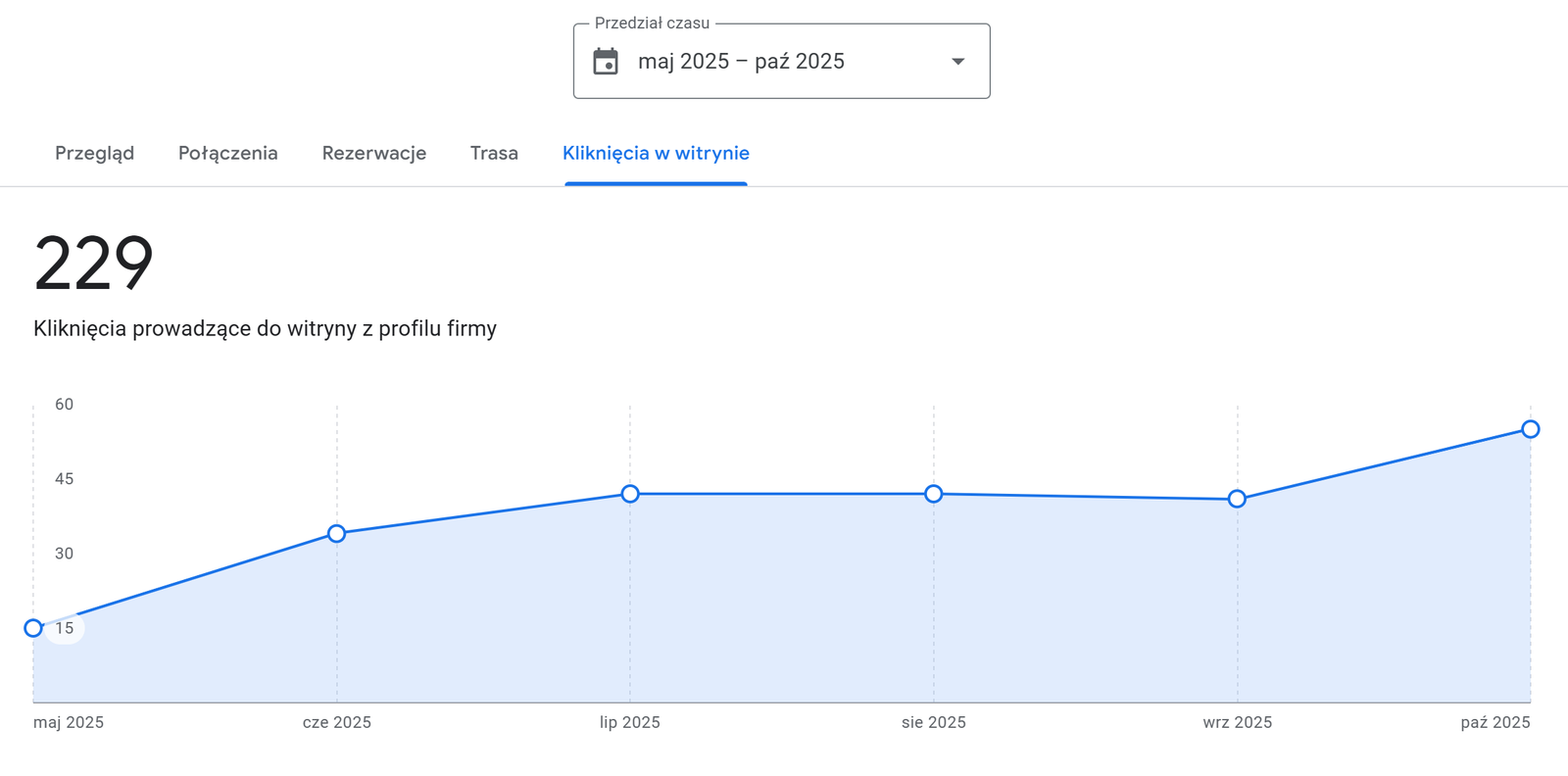The width and height of the screenshot is (1568, 776).
Task: Select the maj 2025 data point on chart
Action: [33, 628]
